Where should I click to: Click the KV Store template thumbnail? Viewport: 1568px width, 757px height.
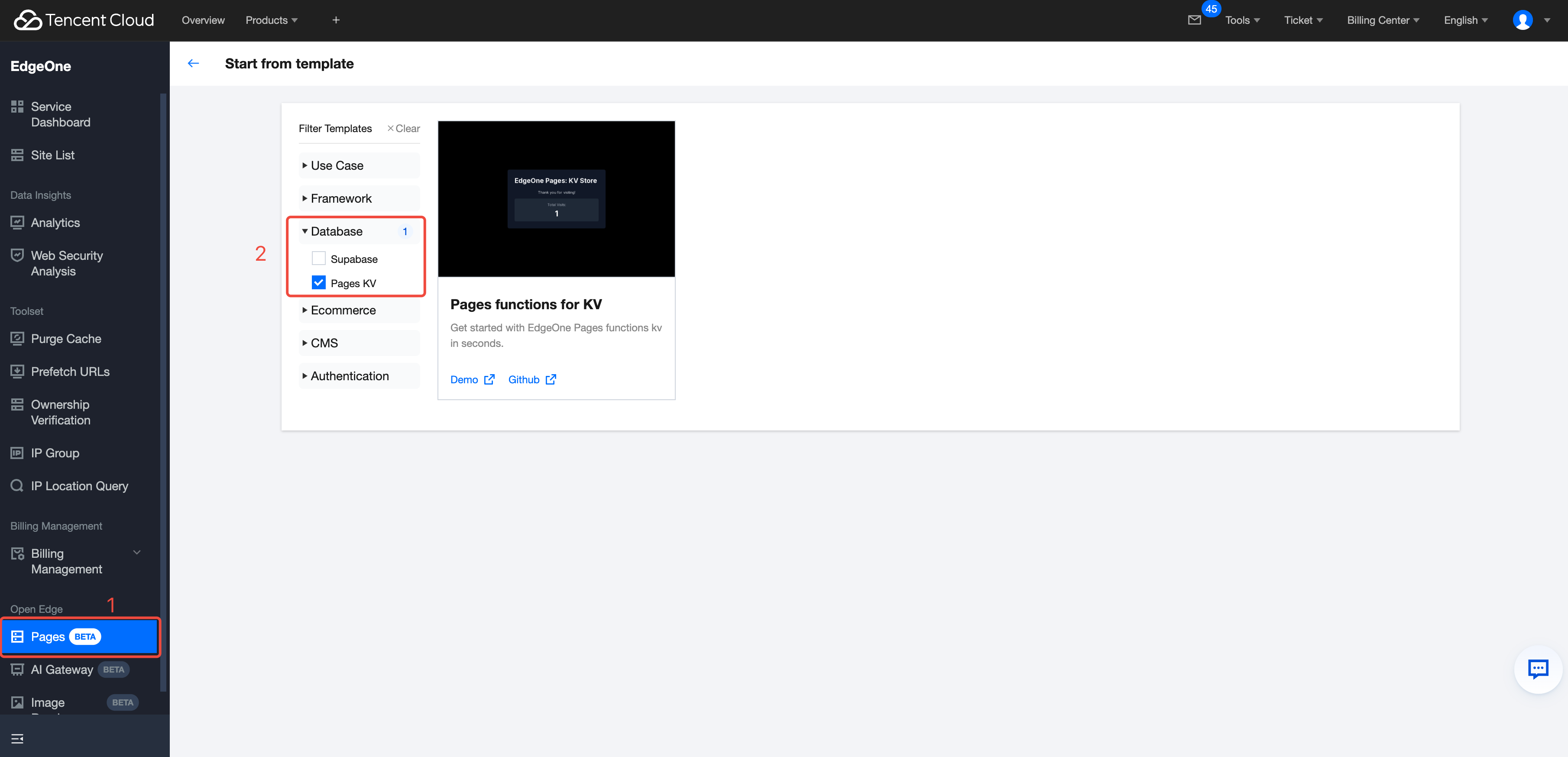[556, 199]
